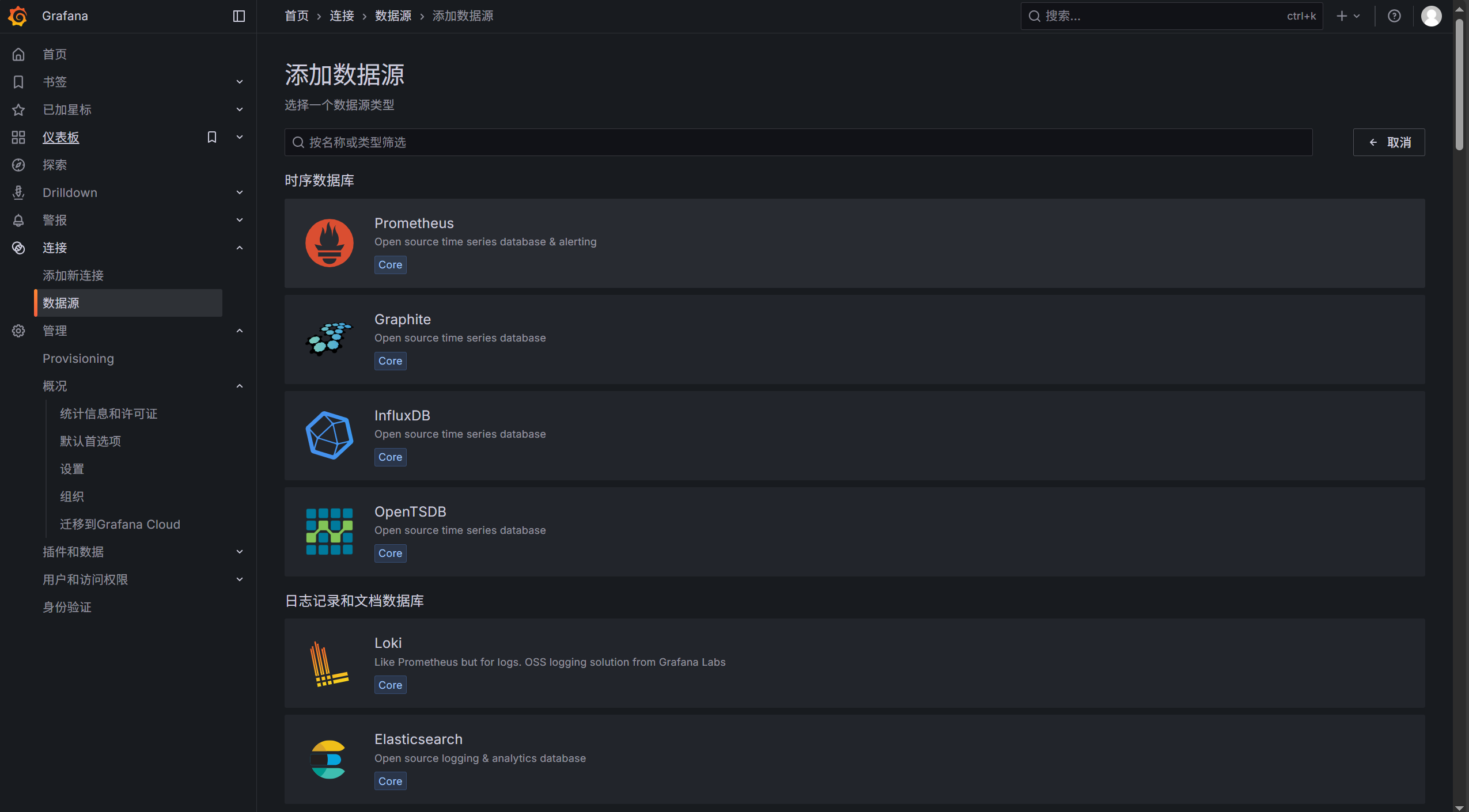Image resolution: width=1469 pixels, height=812 pixels.
Task: Open 设置 under 概况
Action: pos(72,469)
